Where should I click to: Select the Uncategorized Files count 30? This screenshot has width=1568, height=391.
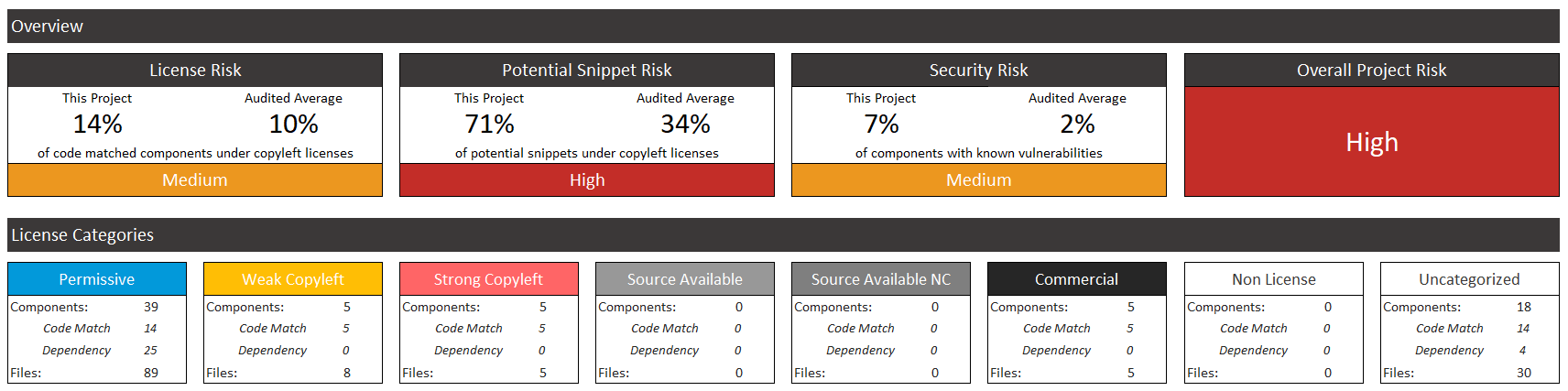1524,373
